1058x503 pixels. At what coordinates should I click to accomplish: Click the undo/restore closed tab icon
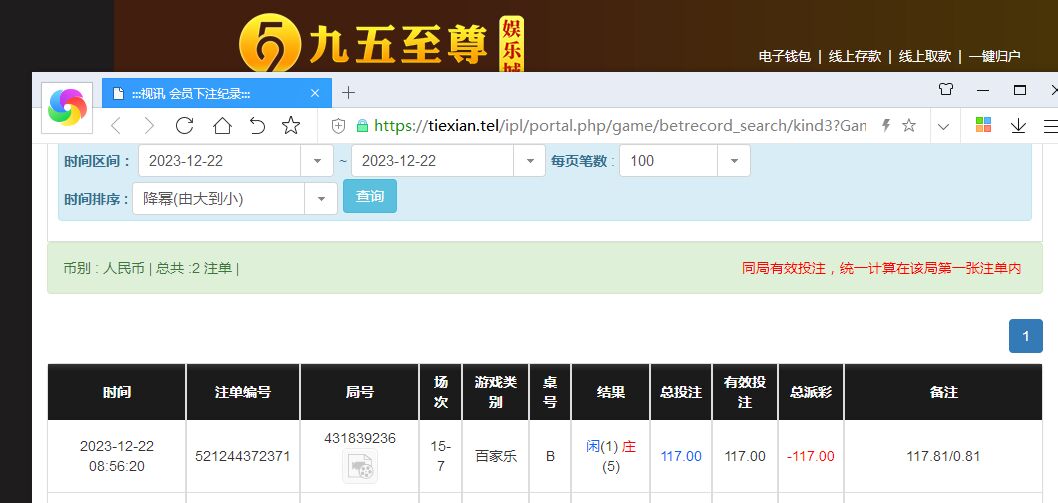pyautogui.click(x=257, y=126)
